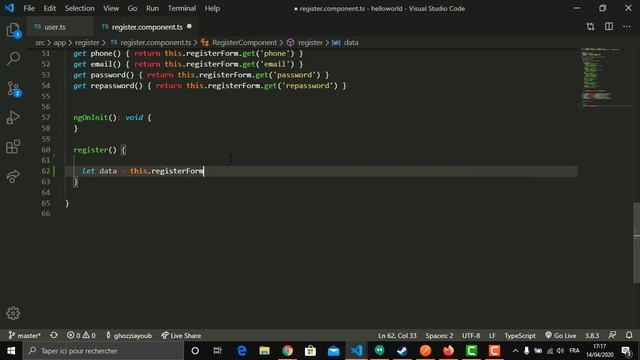Open the Terminal menu
Image resolution: width=640 pixels, height=360 pixels.
pos(182,8)
